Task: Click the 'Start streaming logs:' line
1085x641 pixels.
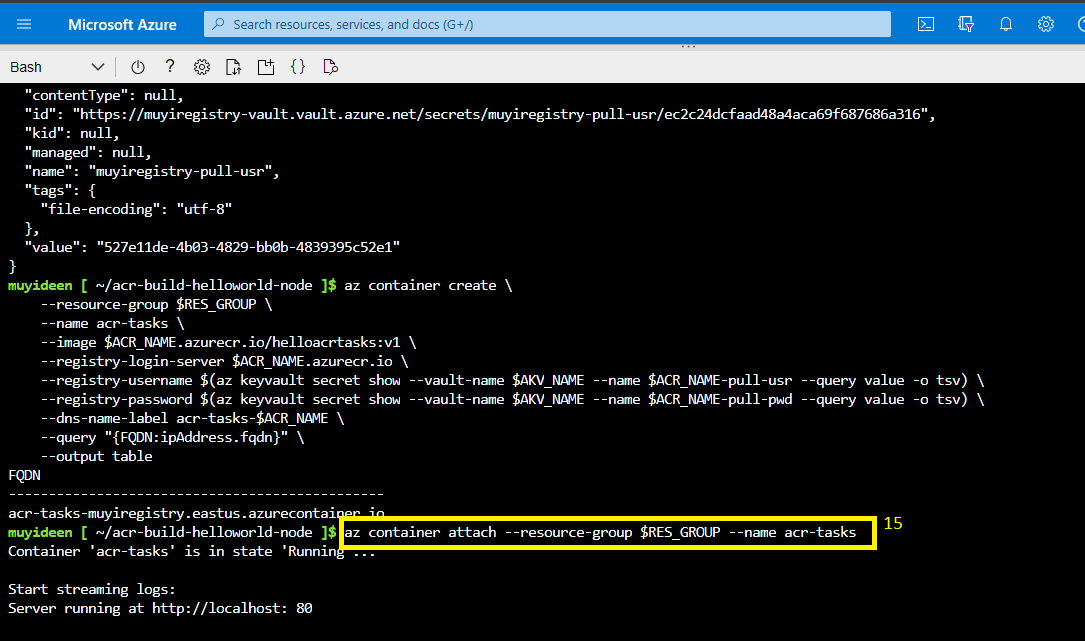Action: [x=92, y=589]
